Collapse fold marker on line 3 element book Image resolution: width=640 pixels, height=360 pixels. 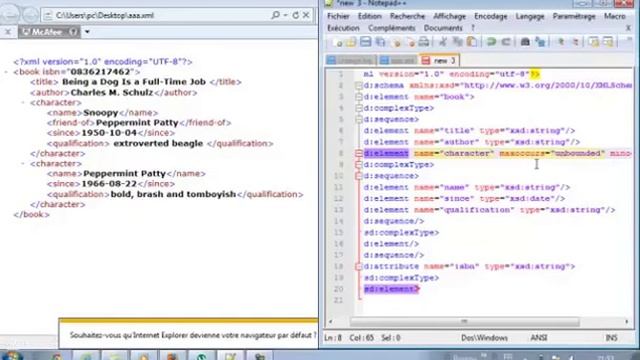[x=358, y=97]
